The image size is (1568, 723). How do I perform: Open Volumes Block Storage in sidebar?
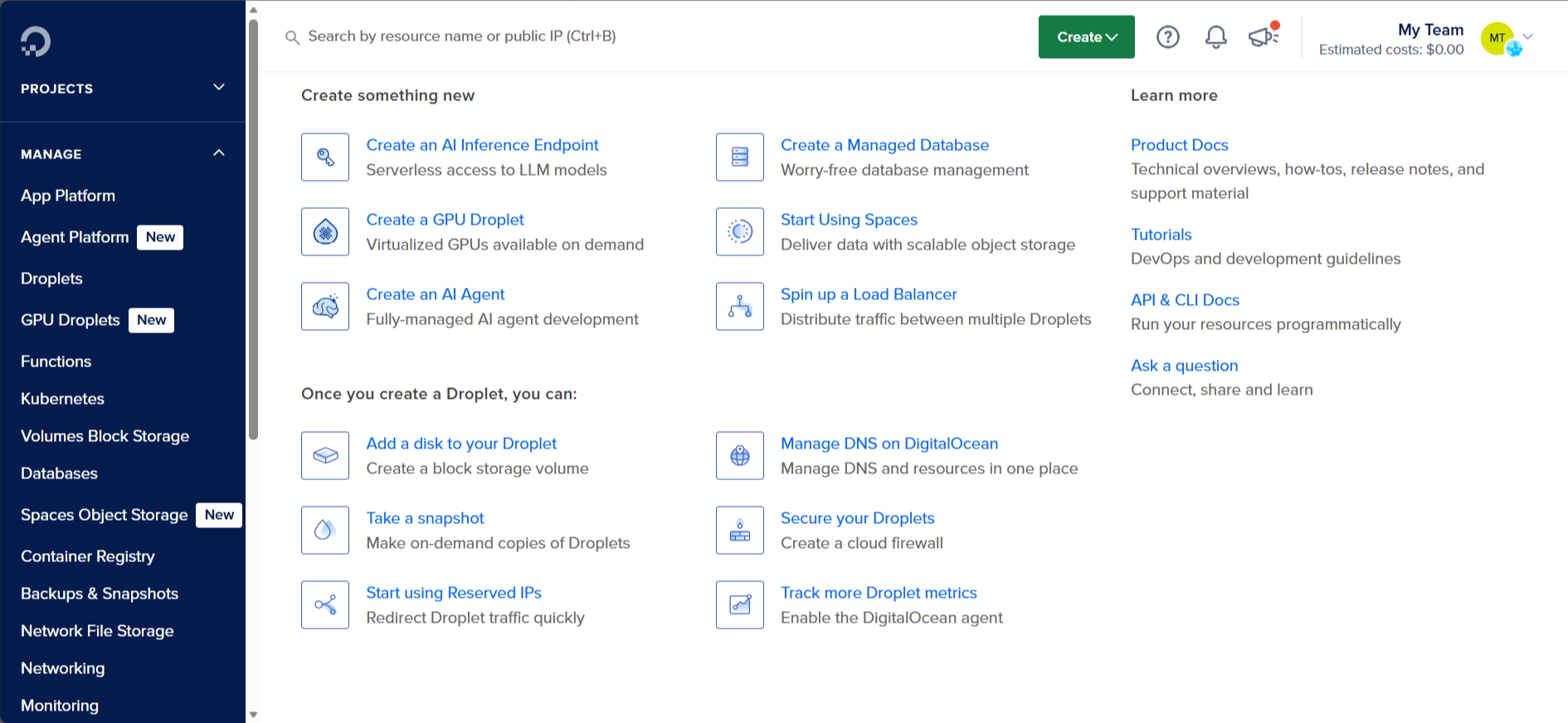tap(105, 436)
